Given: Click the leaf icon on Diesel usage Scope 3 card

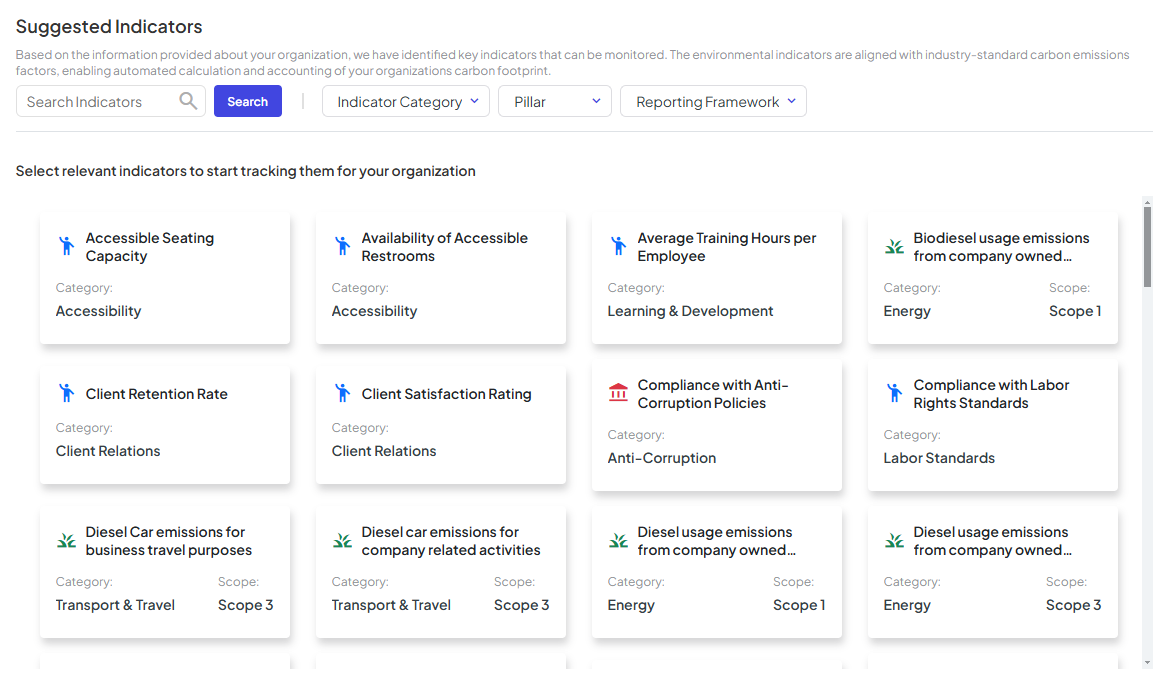Looking at the screenshot, I should (894, 541).
